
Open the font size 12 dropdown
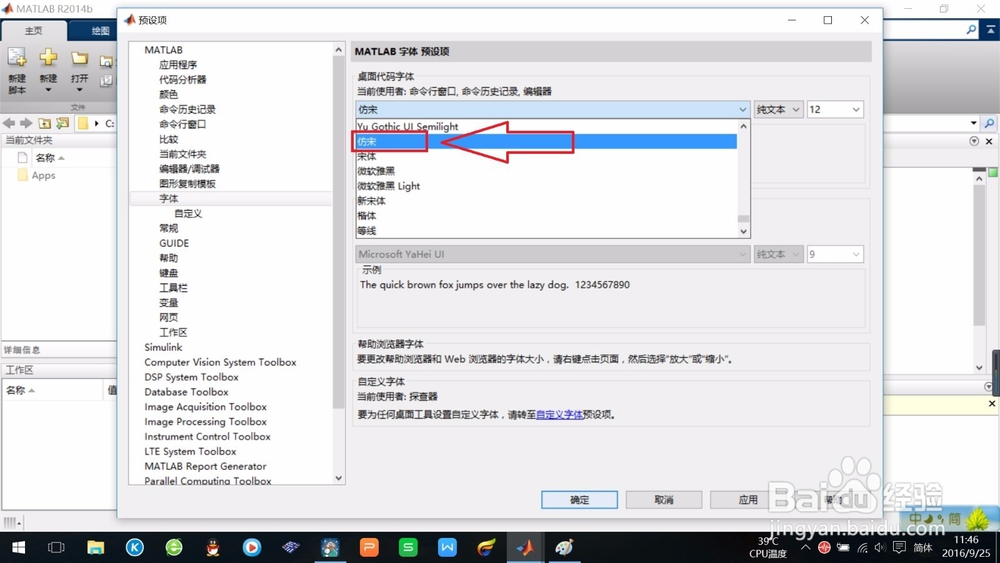tap(834, 110)
